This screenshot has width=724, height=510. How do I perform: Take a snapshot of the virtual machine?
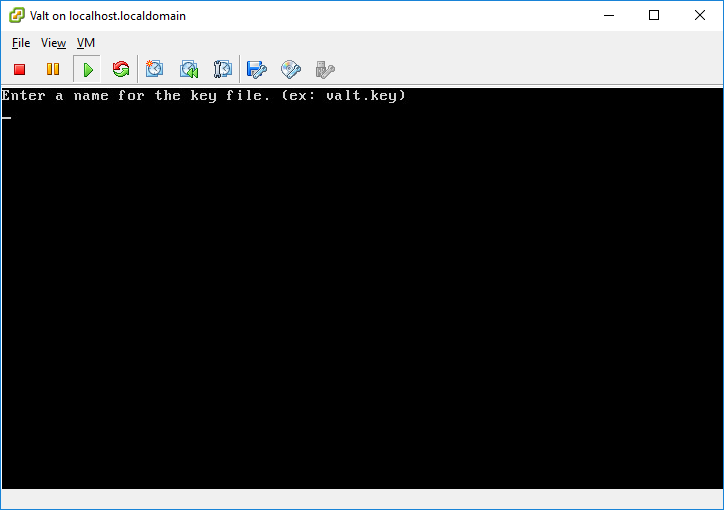click(154, 69)
